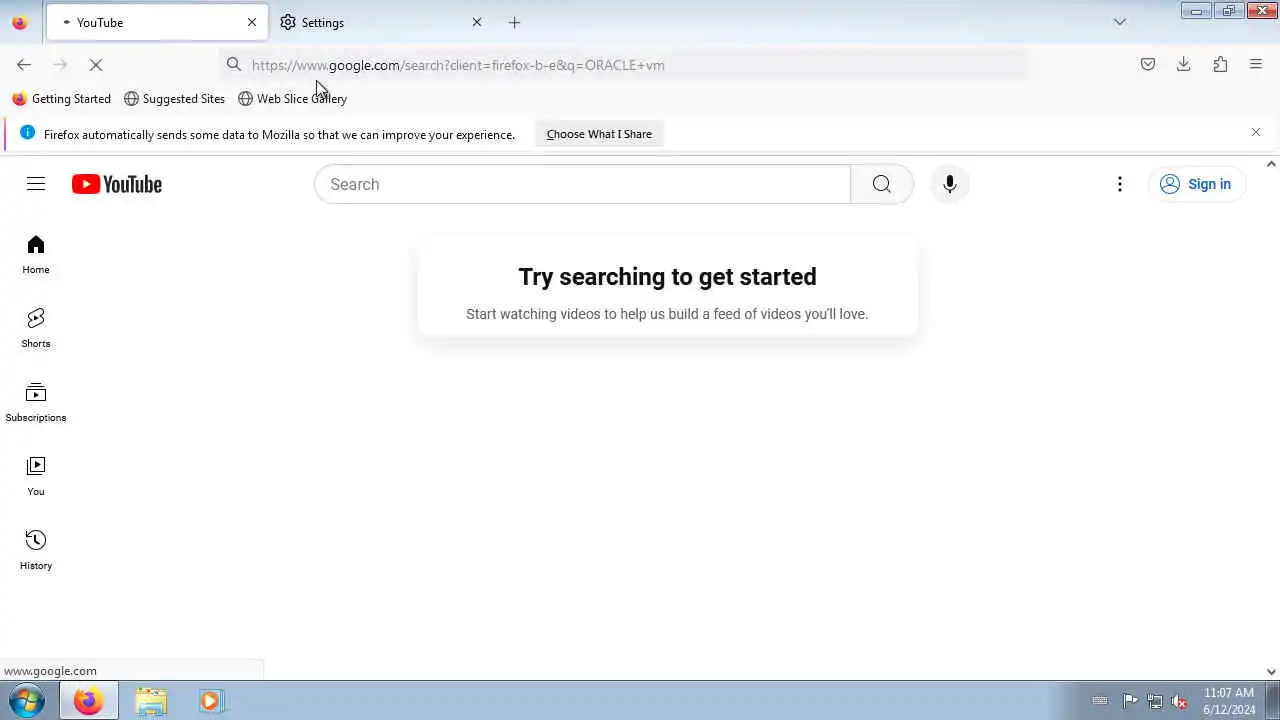Click the Firefox back arrow
This screenshot has width=1280, height=720.
24,65
